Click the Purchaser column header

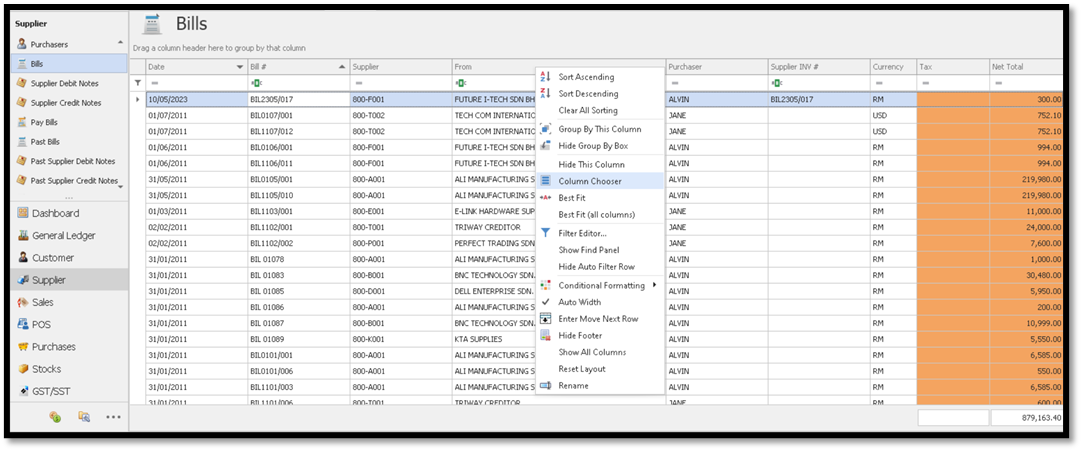[716, 67]
